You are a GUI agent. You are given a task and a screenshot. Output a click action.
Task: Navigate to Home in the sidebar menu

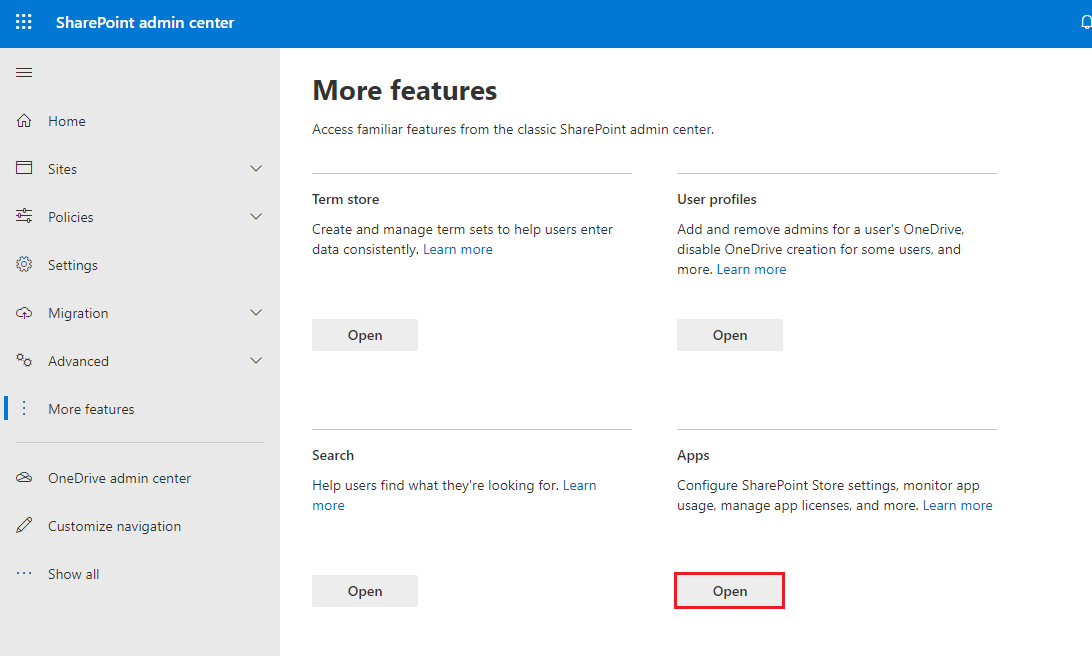pyautogui.click(x=68, y=120)
